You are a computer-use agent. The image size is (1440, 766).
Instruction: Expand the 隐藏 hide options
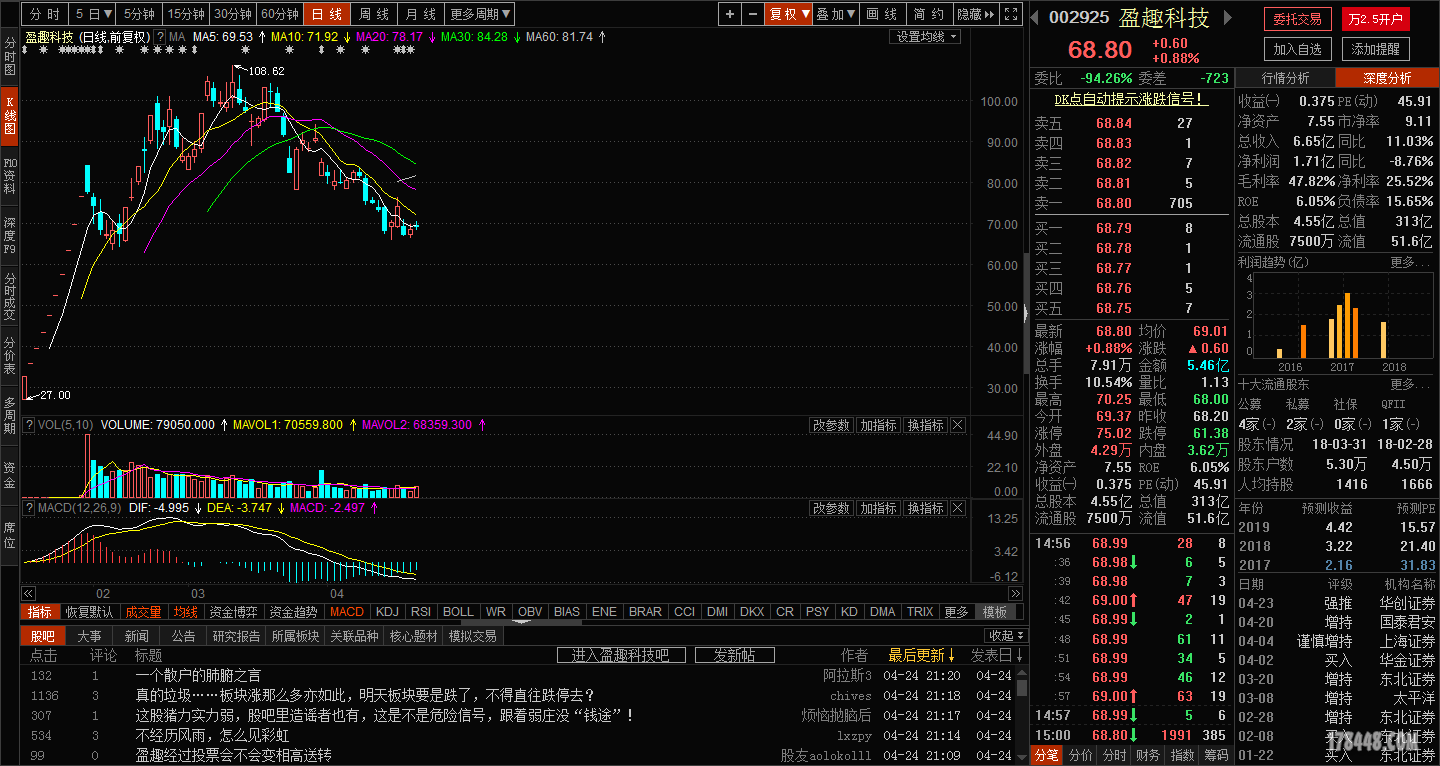point(975,14)
